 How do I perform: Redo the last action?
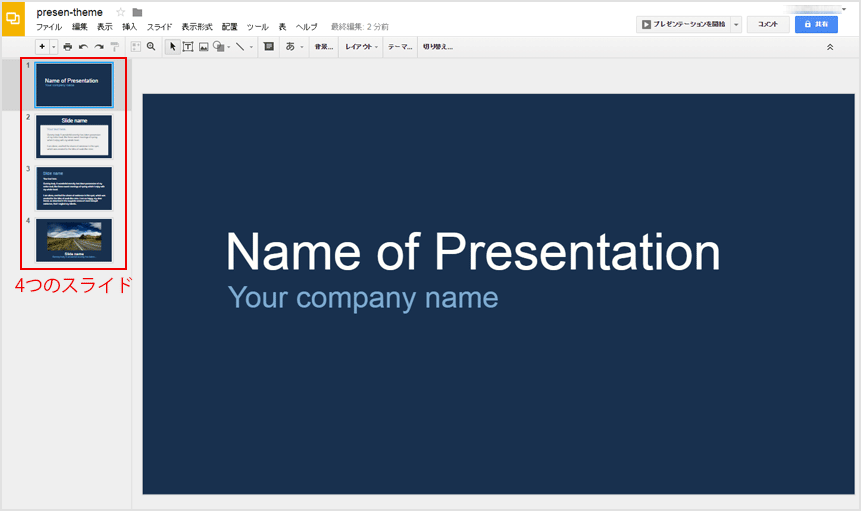99,47
